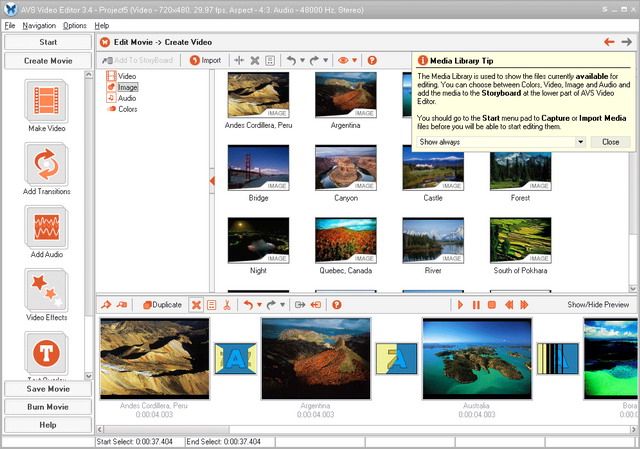Viewport: 640px width, 449px height.
Task: Select Video in the media tree
Action: click(121, 76)
